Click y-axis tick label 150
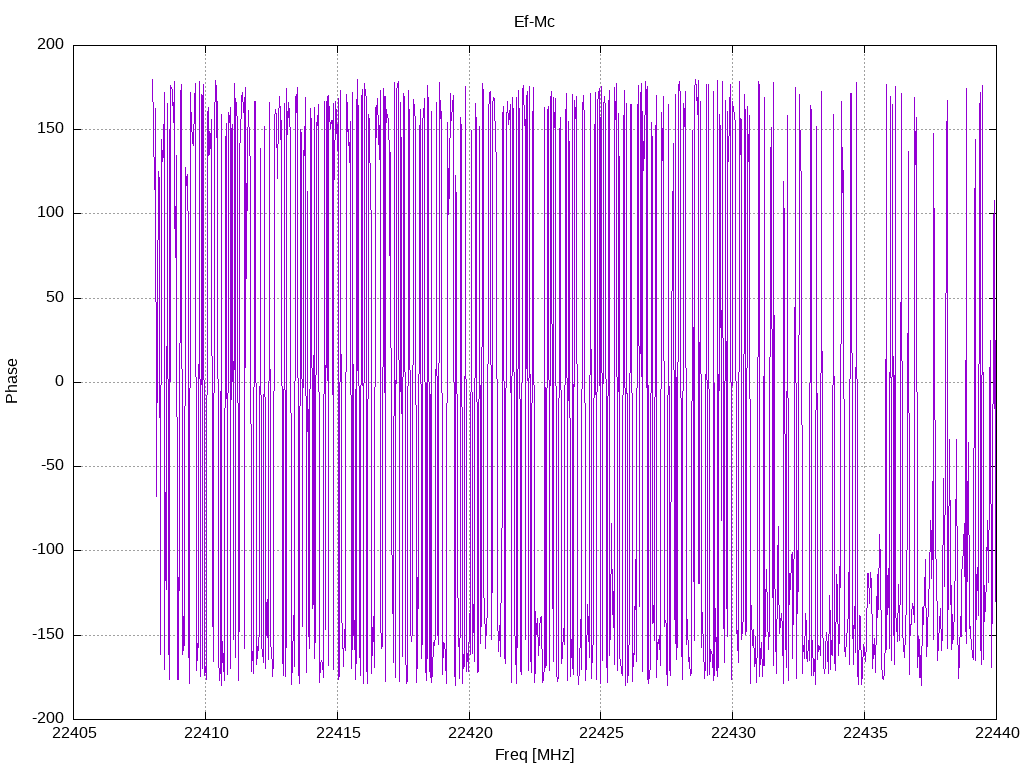 (x=51, y=129)
